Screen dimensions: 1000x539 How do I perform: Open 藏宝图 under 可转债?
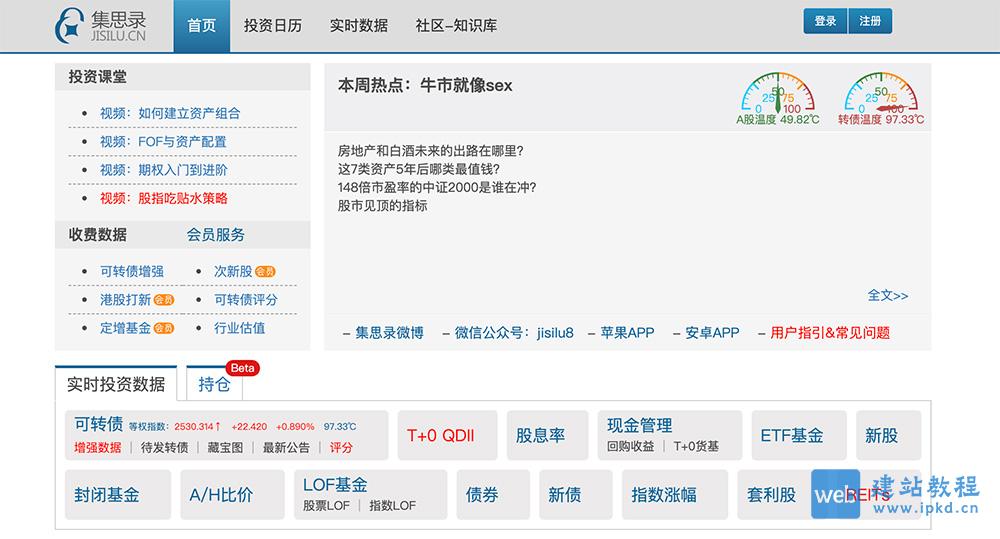tap(225, 448)
